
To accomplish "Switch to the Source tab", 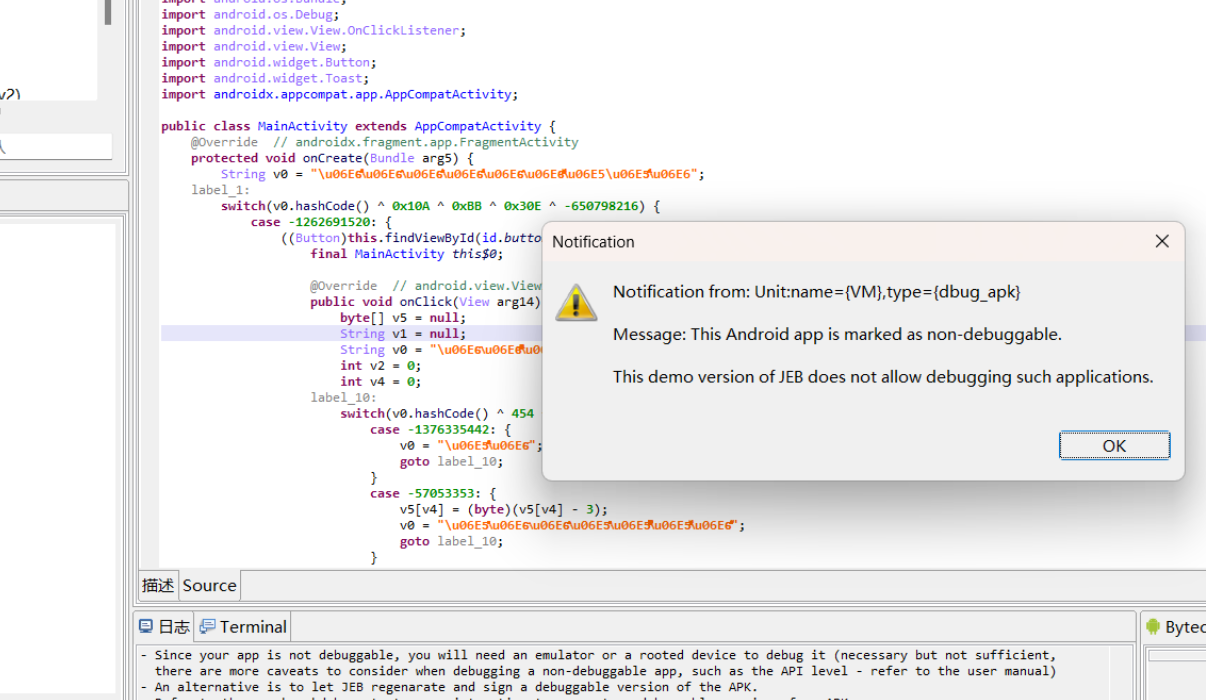I will click(209, 585).
